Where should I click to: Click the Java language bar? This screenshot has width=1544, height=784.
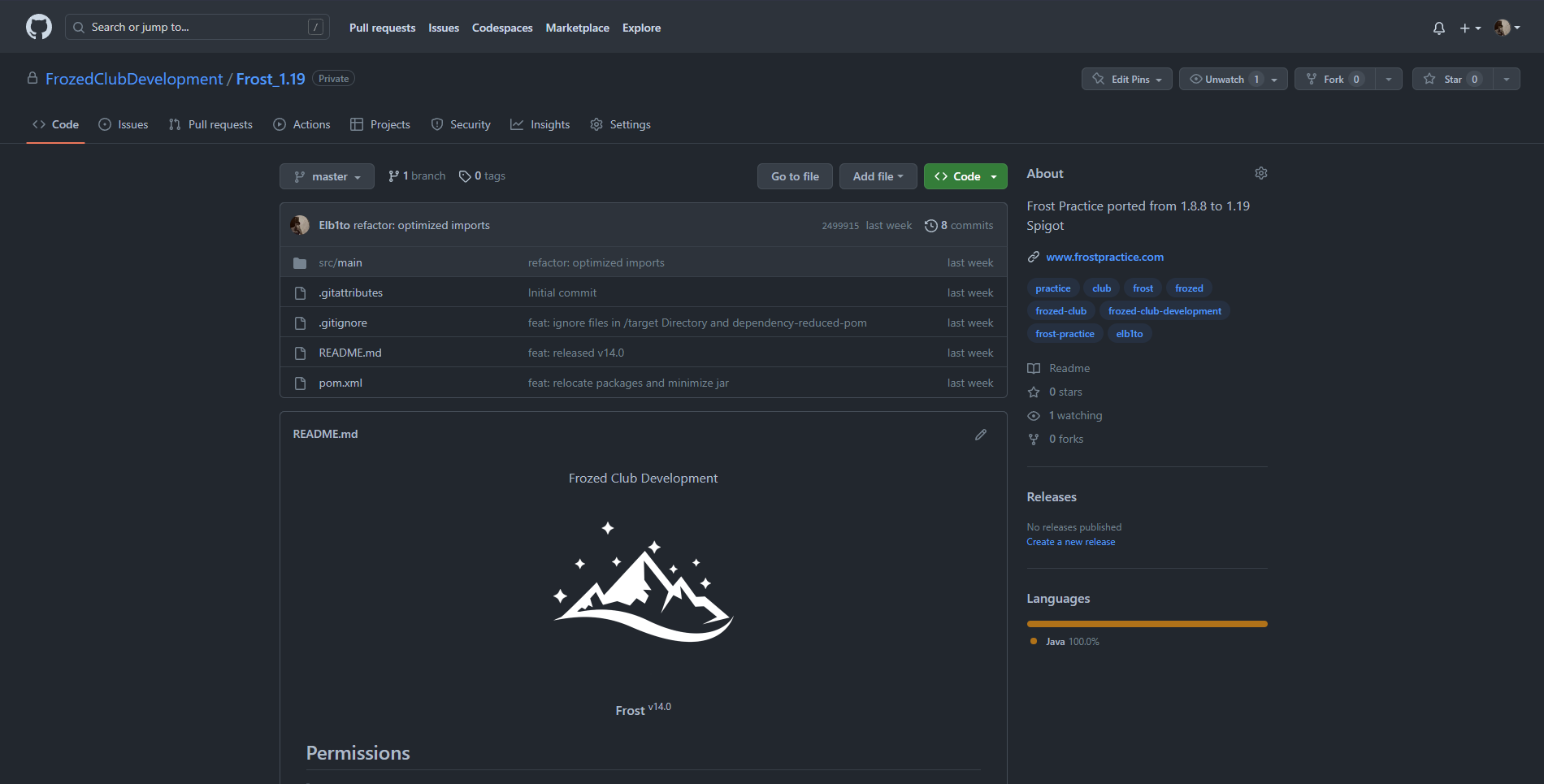point(1147,624)
